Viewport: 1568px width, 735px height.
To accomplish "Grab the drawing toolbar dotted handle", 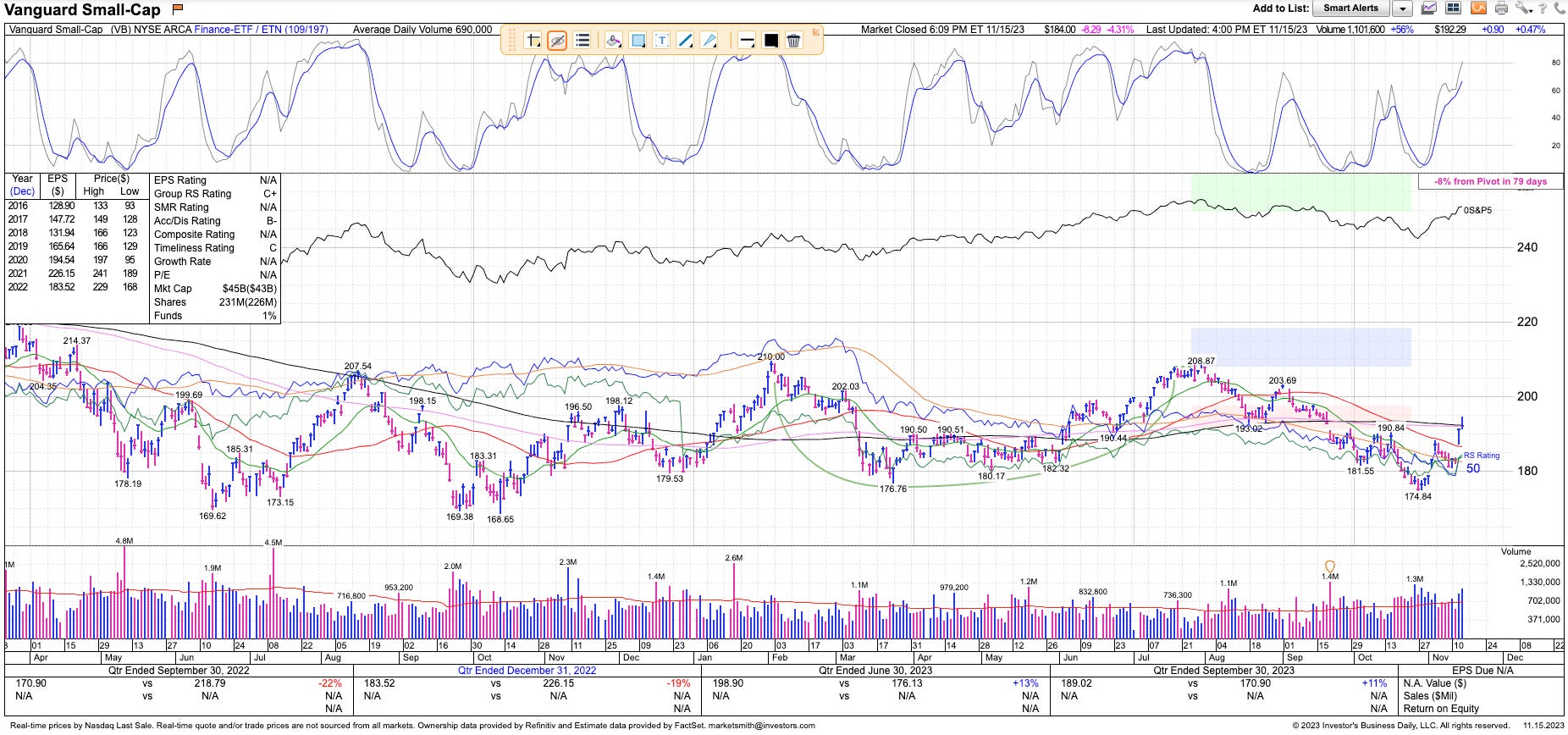I will (x=511, y=40).
